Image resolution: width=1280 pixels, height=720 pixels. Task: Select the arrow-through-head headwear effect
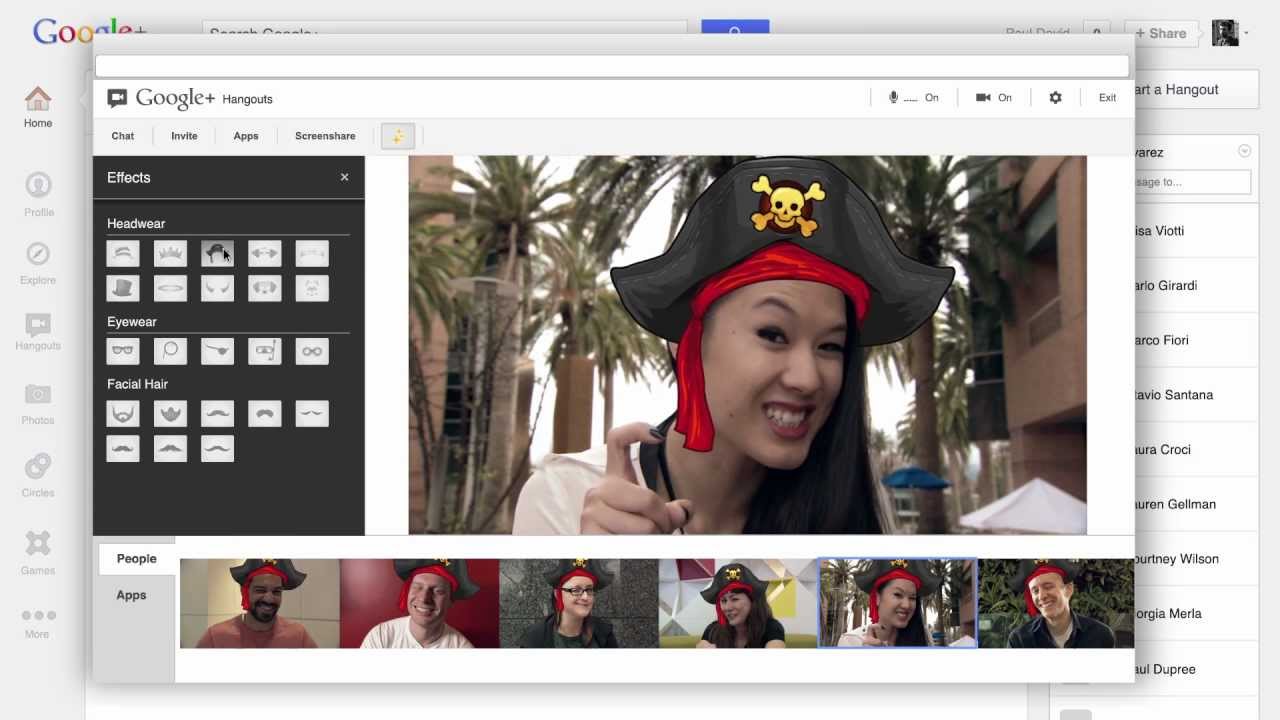(264, 254)
